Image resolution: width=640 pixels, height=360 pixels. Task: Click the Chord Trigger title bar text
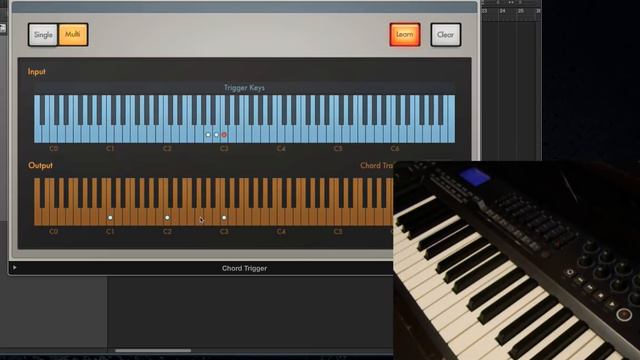(244, 268)
